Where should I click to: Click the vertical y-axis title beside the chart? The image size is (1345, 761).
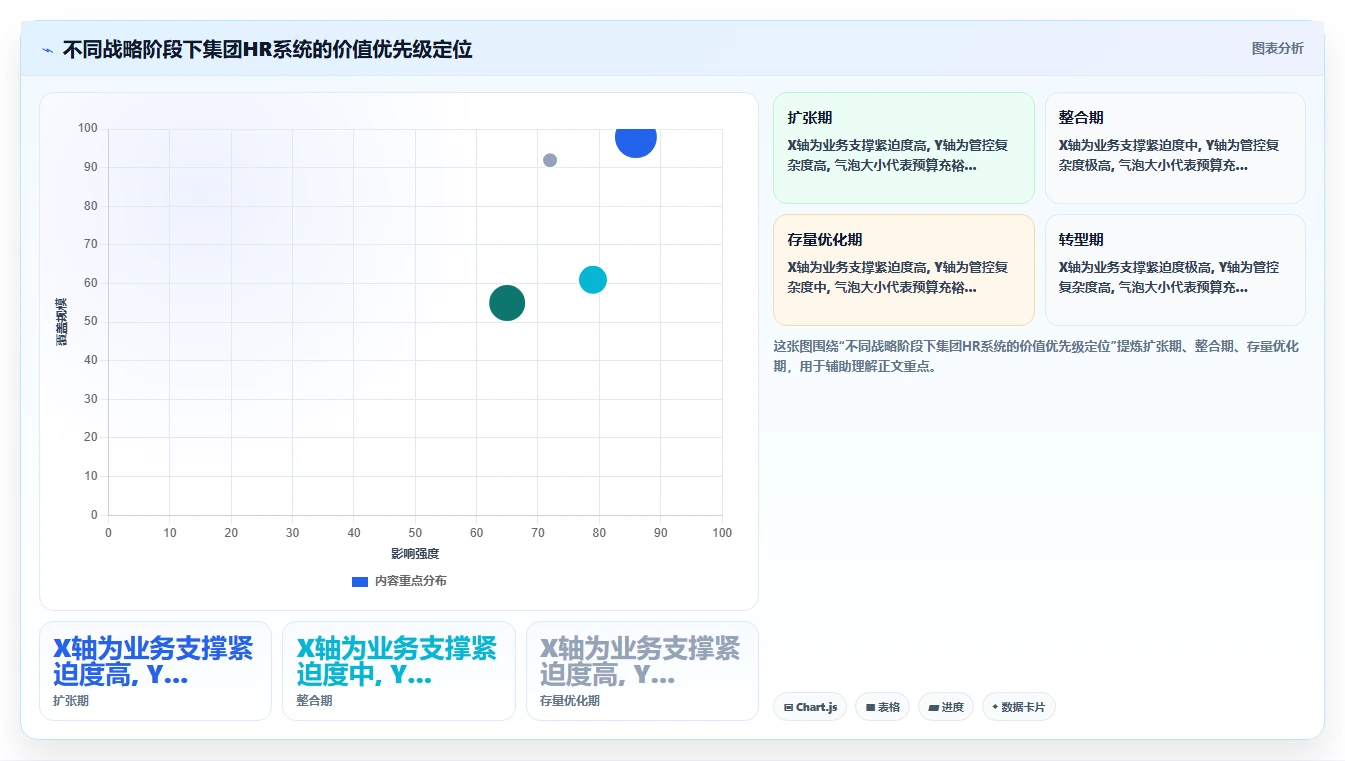coord(61,322)
